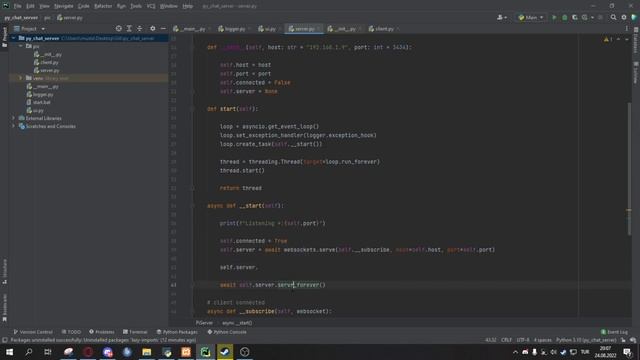
Task: Click CRLF line separator status entry
Action: pyautogui.click(x=506, y=340)
